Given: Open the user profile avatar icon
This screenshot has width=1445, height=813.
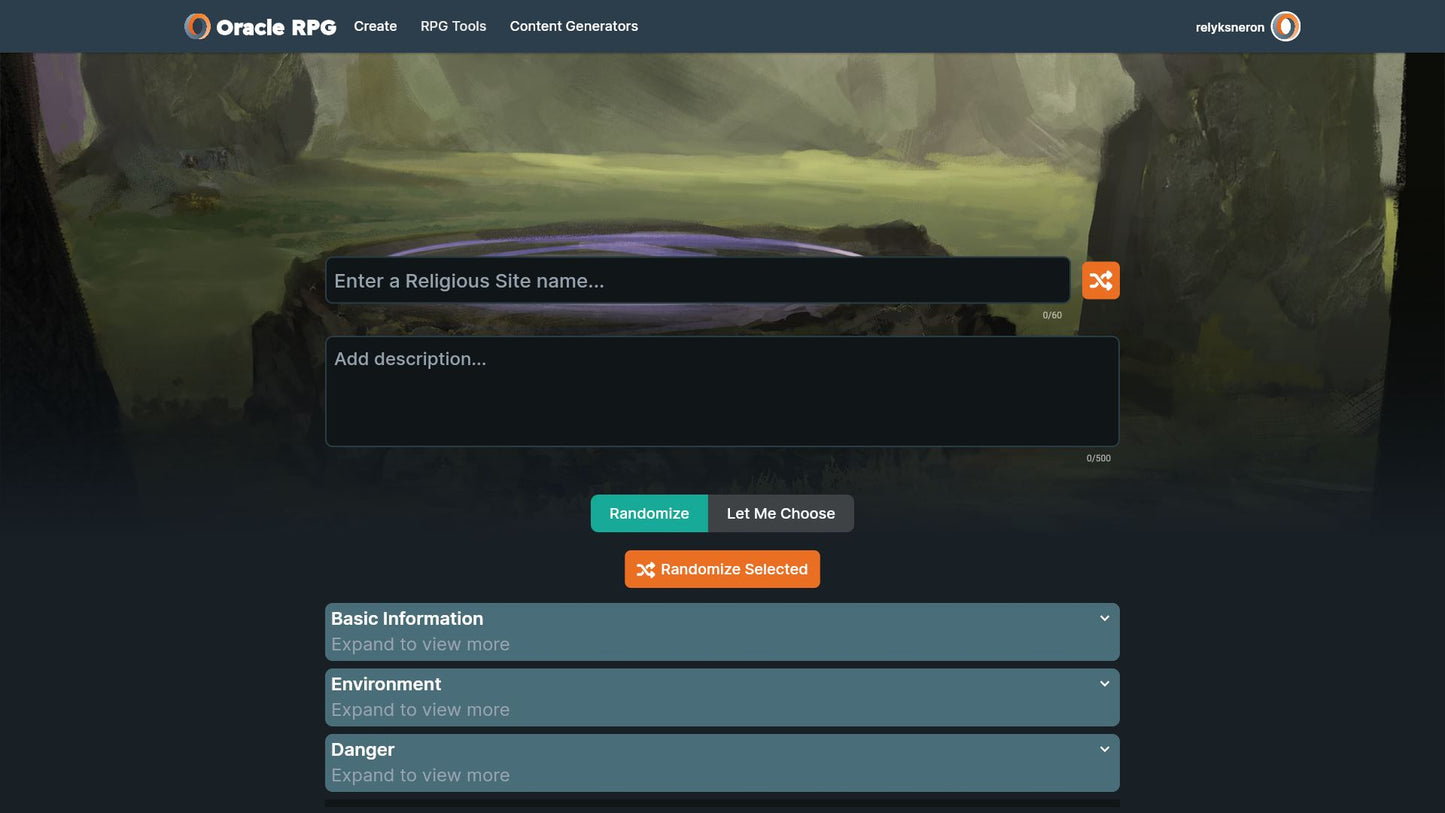Looking at the screenshot, I should coord(1284,26).
